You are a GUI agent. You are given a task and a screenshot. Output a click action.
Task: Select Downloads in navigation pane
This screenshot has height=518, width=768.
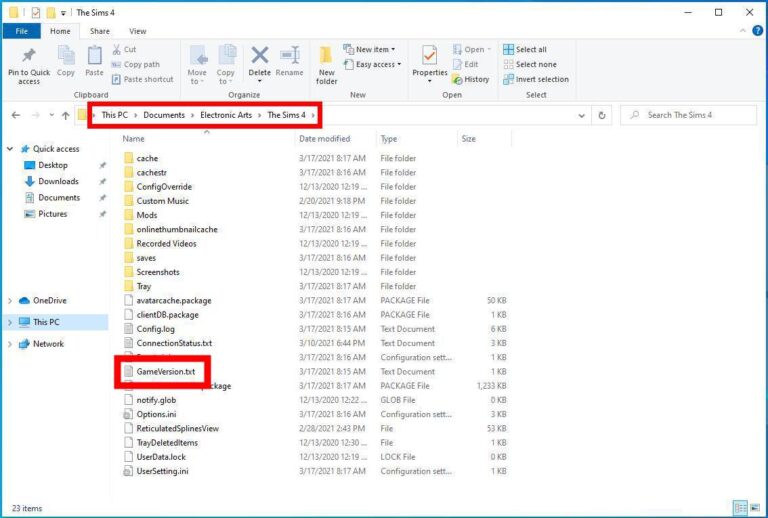[x=58, y=181]
